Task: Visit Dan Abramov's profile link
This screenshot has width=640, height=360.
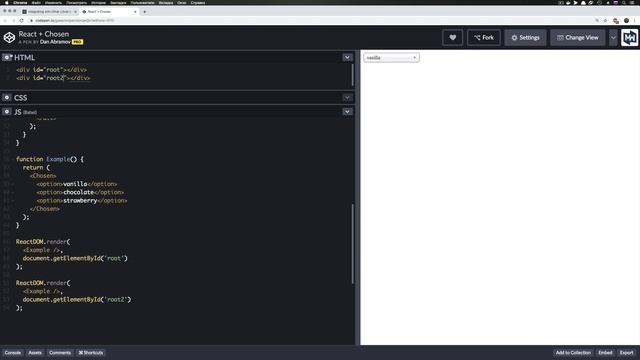Action: 55,42
